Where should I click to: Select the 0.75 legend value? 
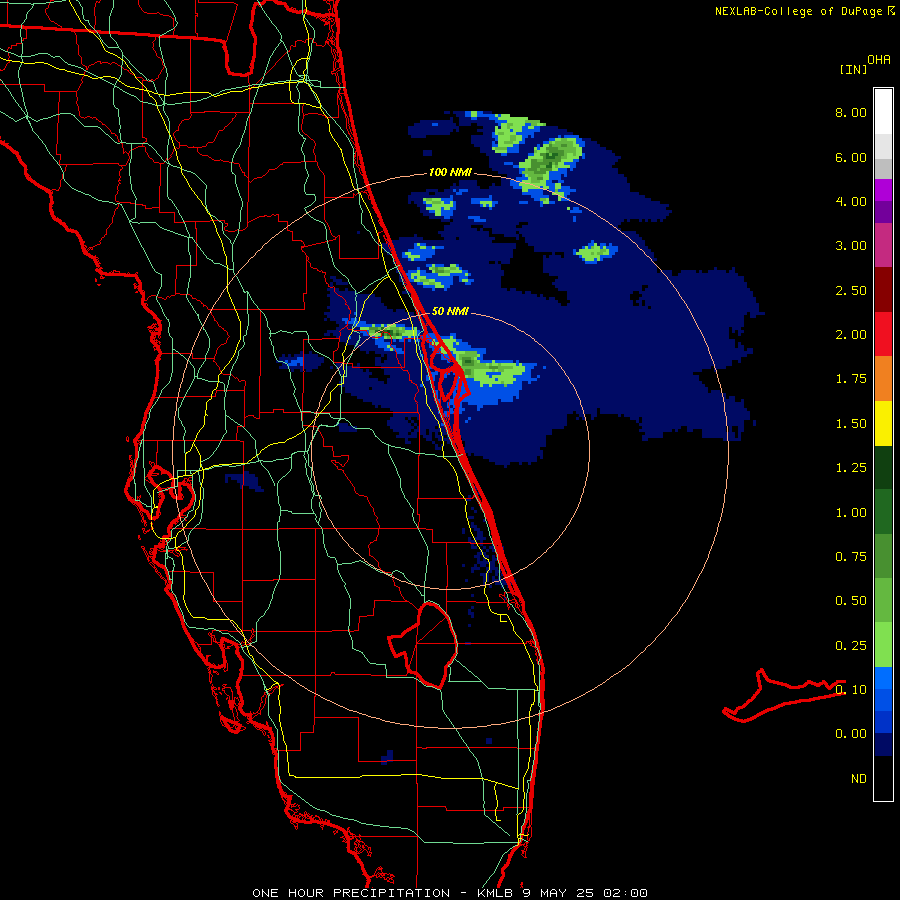851,556
